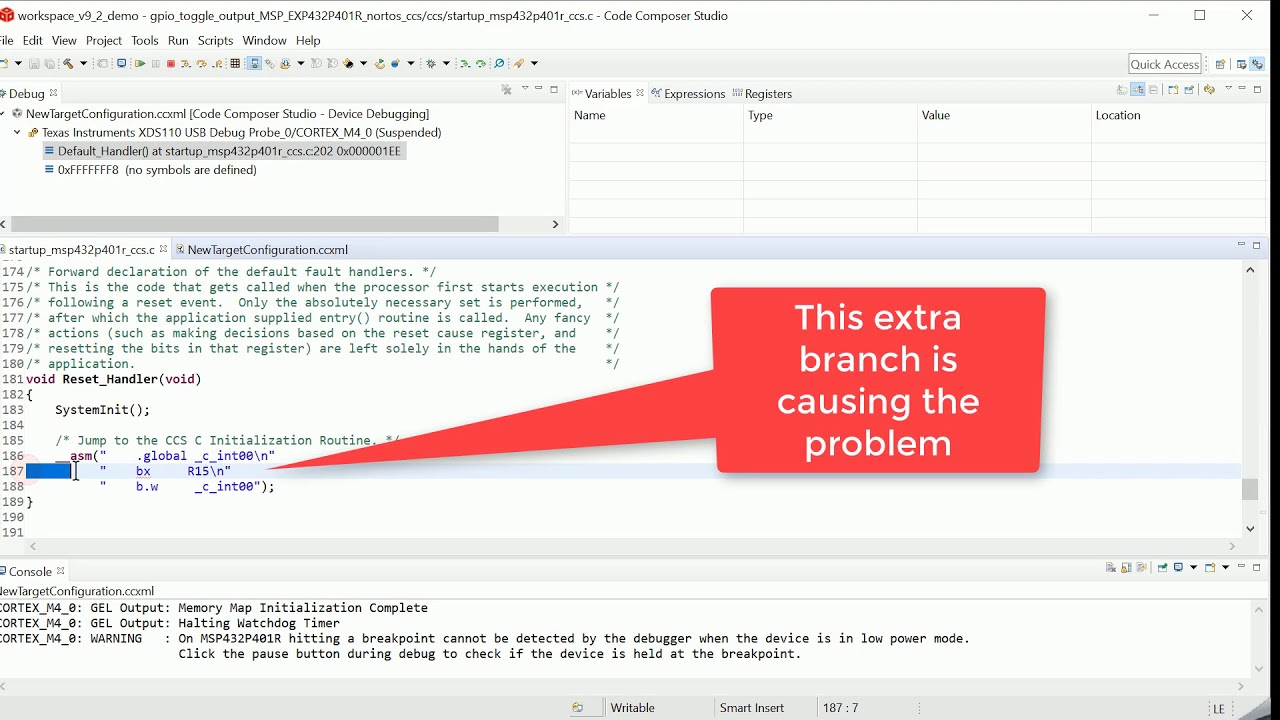Click Open Console icon
The width and height of the screenshot is (1280, 720).
[x=1210, y=567]
